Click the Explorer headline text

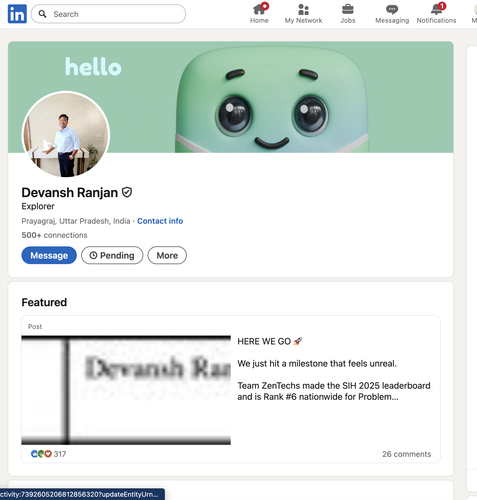tap(38, 206)
